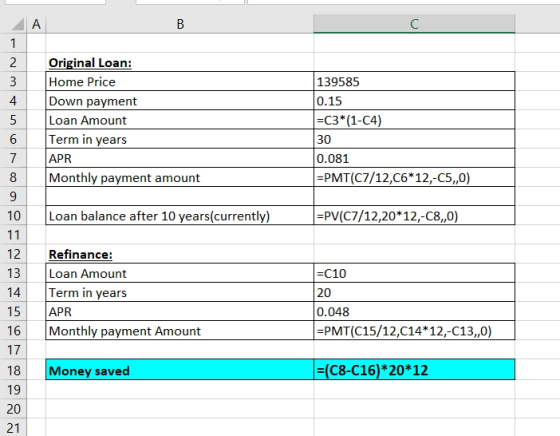
Task: Click 'Loan Amount' label in row 5
Action: coord(180,120)
